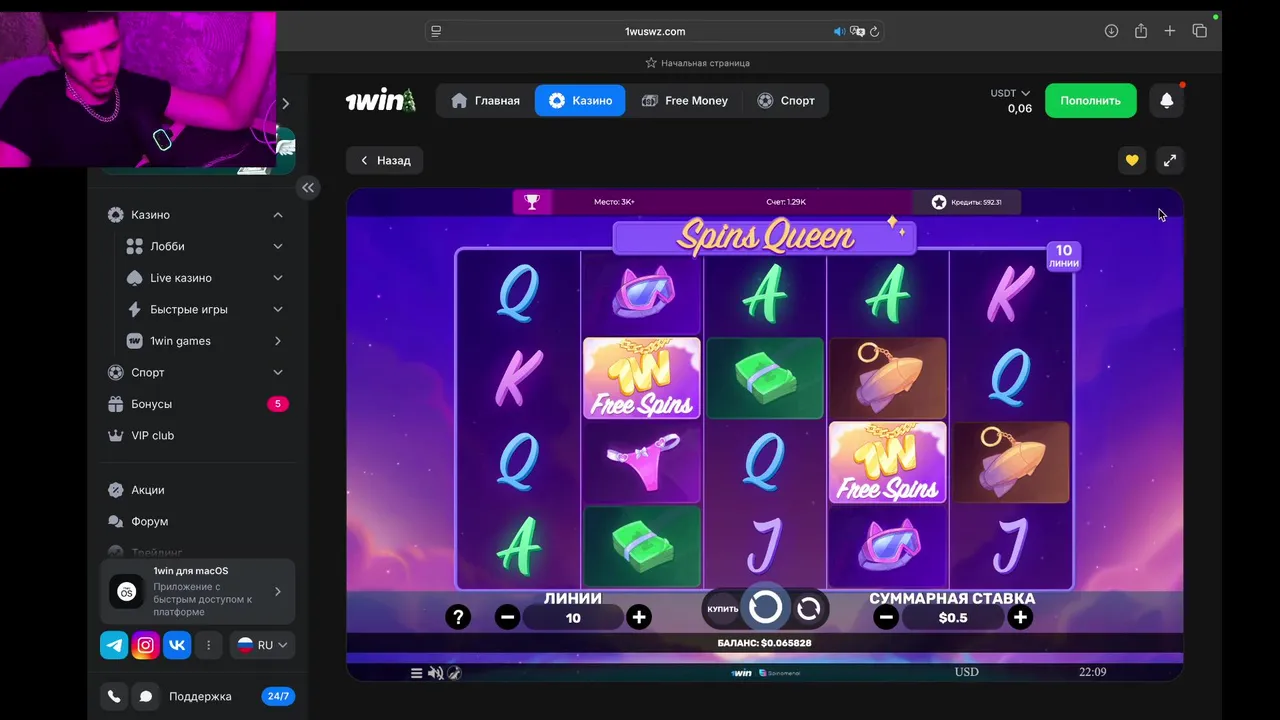Open RU language dropdown
The image size is (1280, 720).
click(x=262, y=645)
